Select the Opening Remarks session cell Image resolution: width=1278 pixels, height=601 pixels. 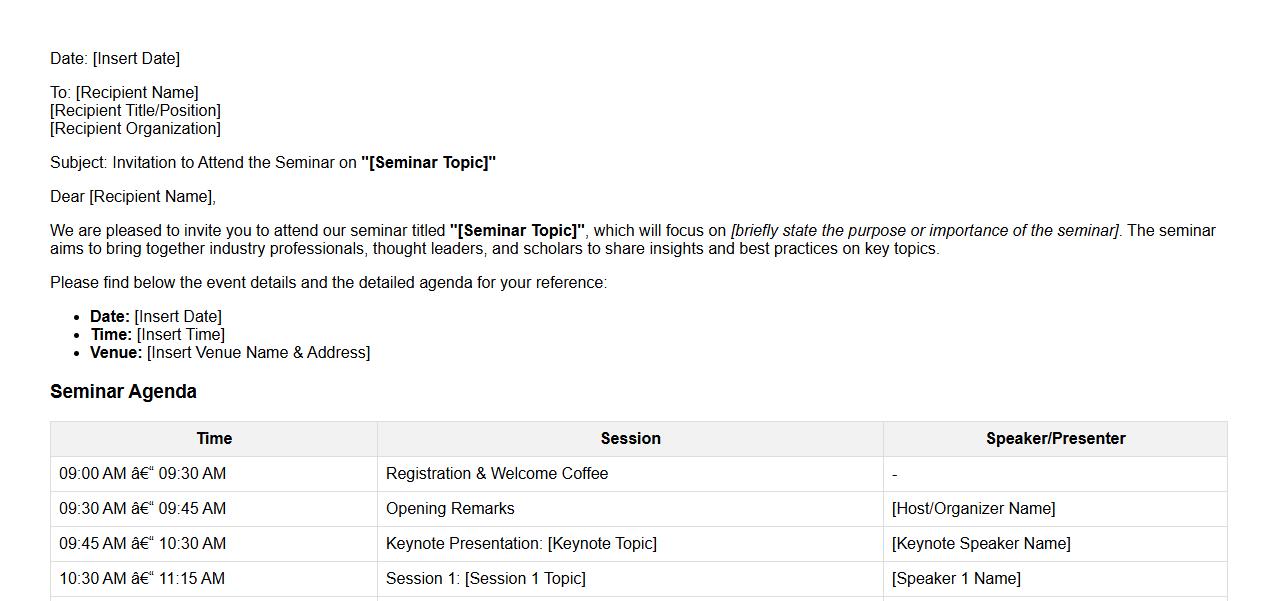click(x=450, y=509)
